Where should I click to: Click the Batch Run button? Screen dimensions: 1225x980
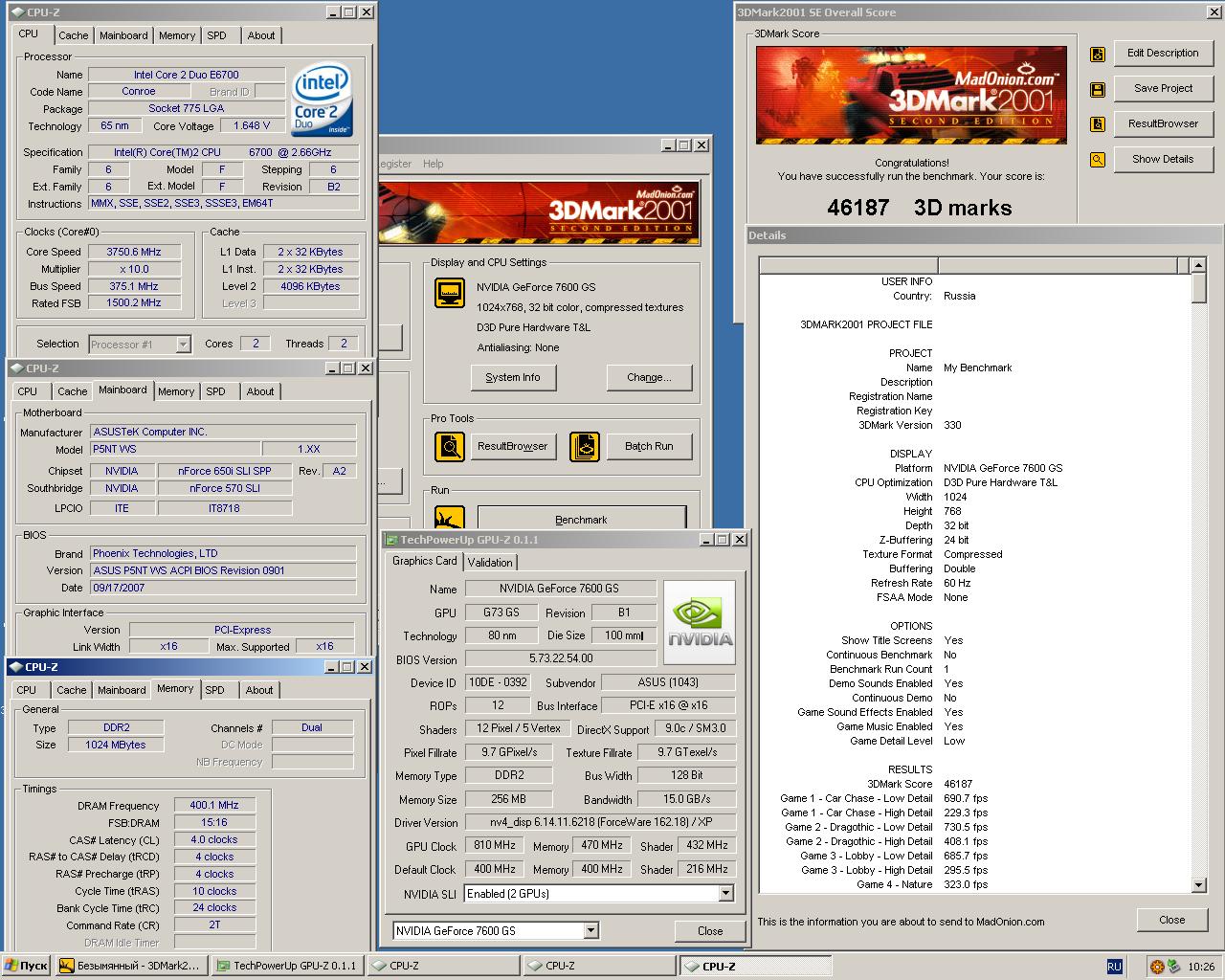coord(649,446)
